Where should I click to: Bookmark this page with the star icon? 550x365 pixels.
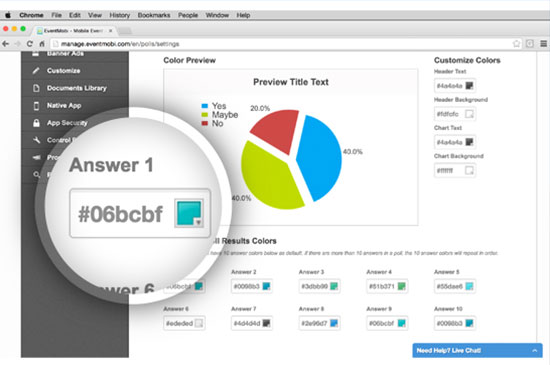pos(516,43)
